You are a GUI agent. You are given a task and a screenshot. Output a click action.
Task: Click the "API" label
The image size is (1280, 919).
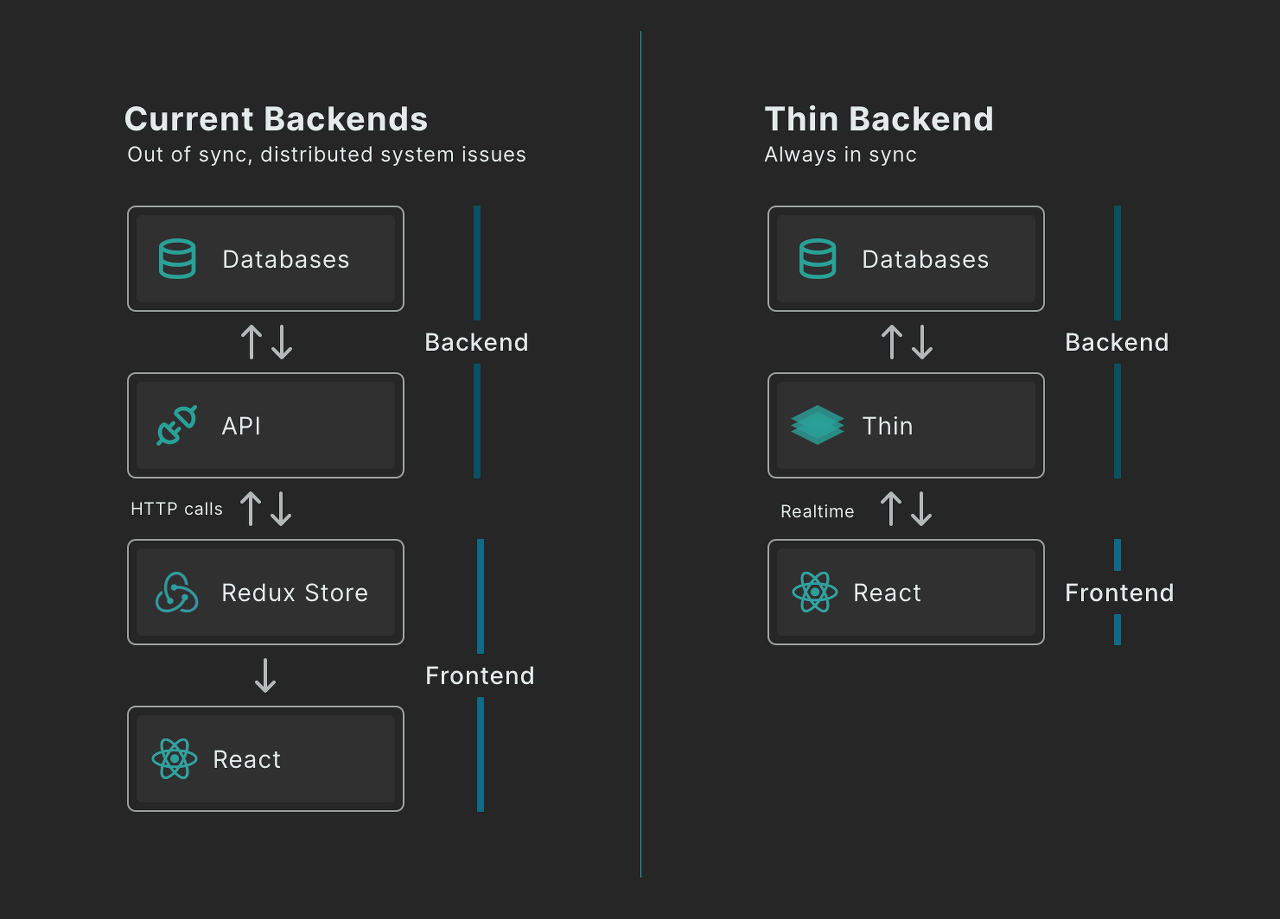[x=241, y=426]
